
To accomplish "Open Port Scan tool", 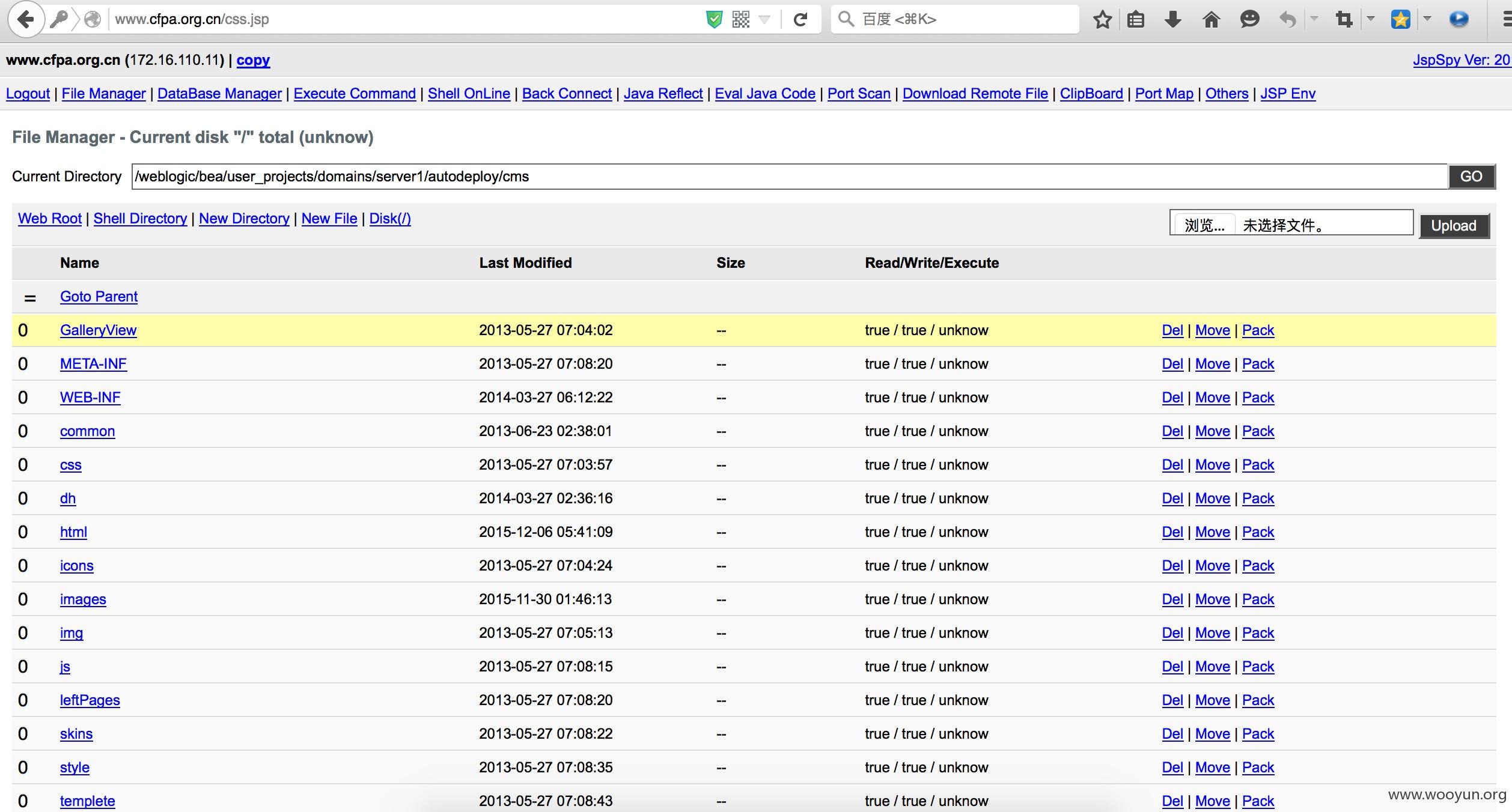I will [859, 94].
